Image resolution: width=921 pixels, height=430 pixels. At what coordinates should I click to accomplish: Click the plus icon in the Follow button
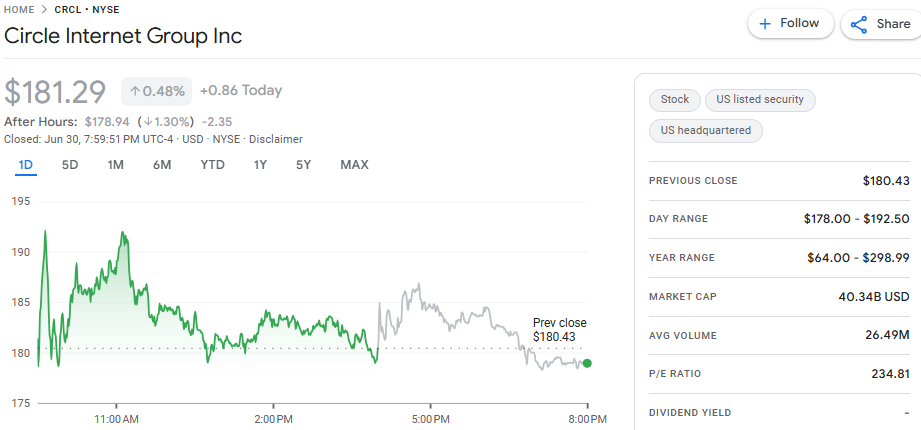[x=764, y=23]
